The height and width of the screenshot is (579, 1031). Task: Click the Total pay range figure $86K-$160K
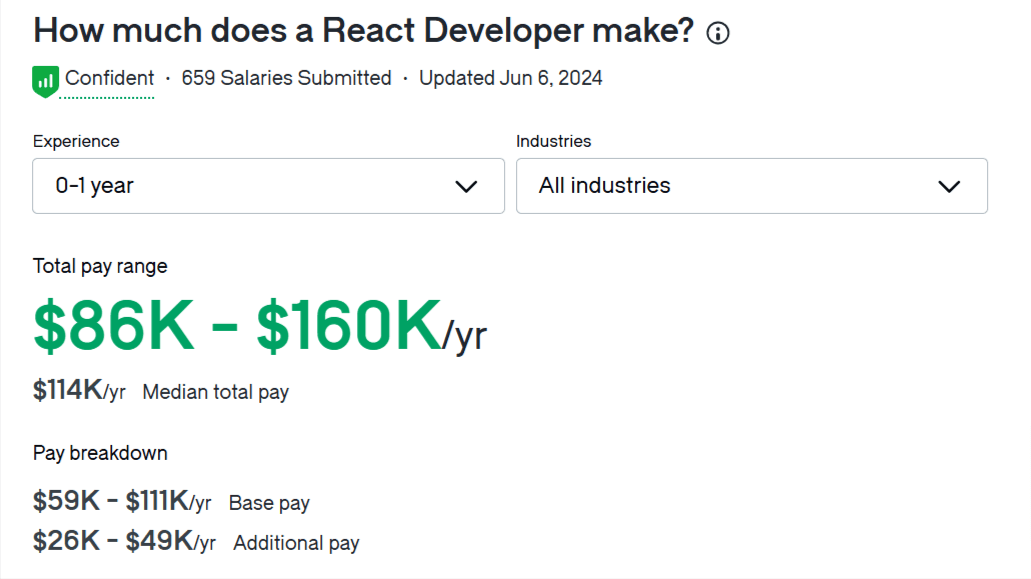(x=238, y=326)
